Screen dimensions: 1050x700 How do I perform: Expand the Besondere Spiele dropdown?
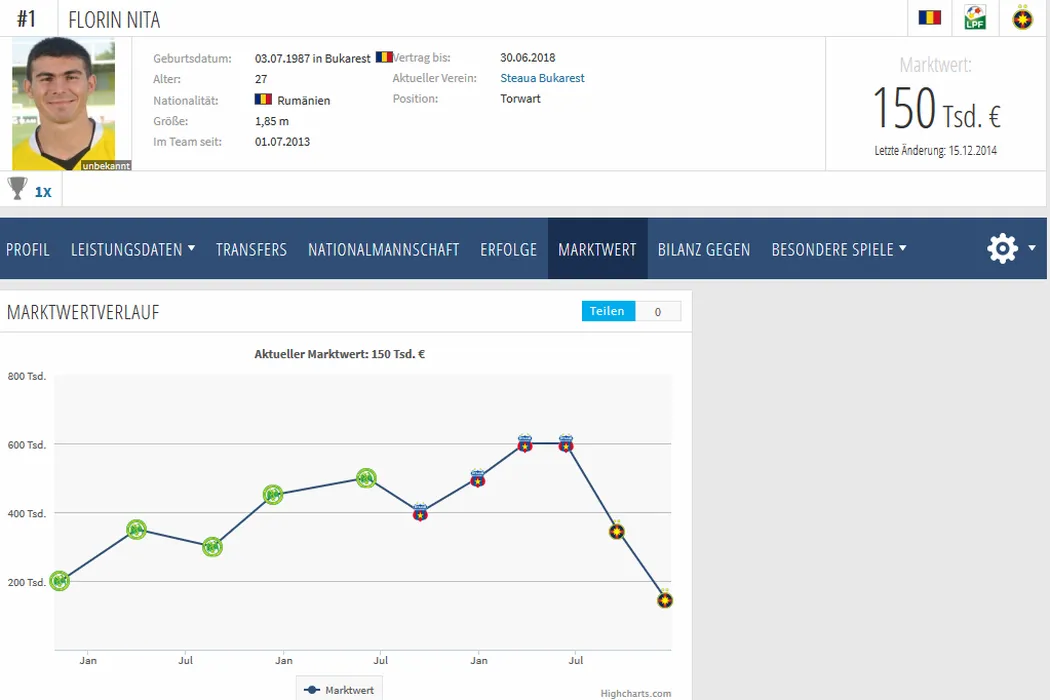click(838, 249)
